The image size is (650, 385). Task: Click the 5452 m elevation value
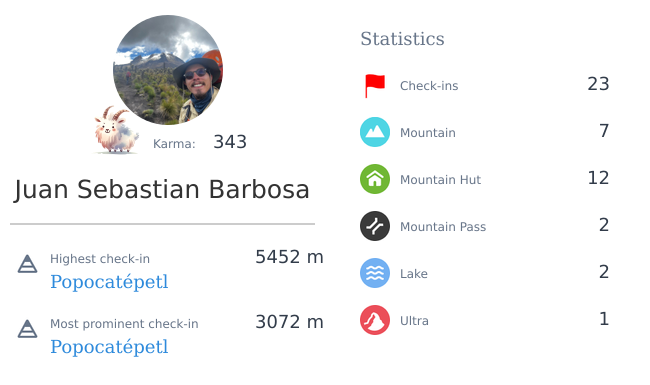[289, 257]
